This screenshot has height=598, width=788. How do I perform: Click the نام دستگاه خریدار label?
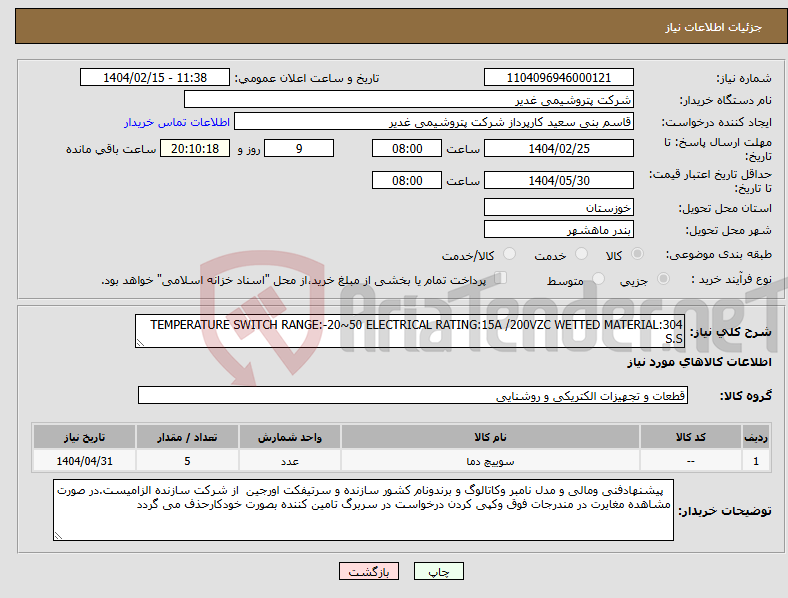(x=726, y=101)
